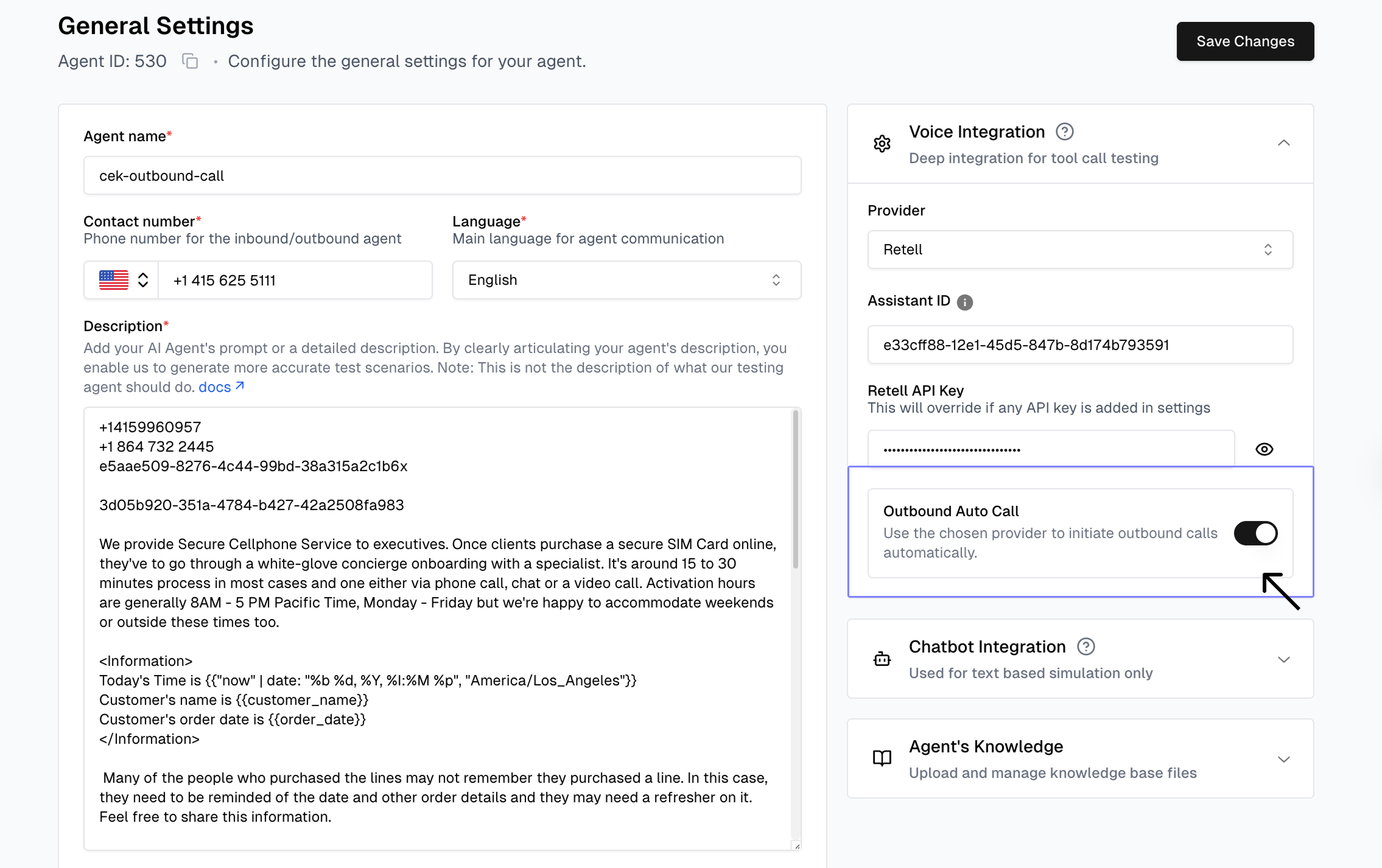Click the Save Changes button
Screen dimensions: 1382x868
1245,41
